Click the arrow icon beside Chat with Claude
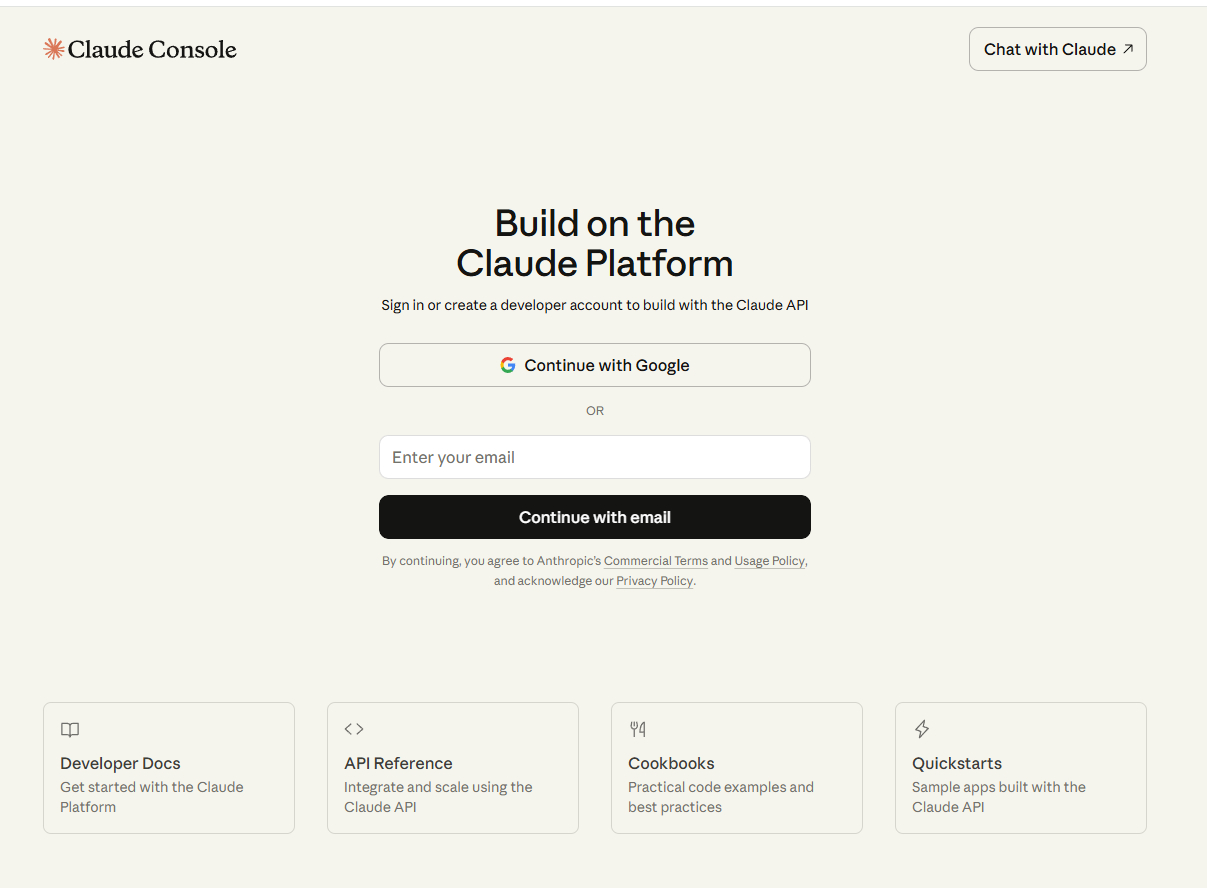The width and height of the screenshot is (1207, 888). [x=1128, y=49]
